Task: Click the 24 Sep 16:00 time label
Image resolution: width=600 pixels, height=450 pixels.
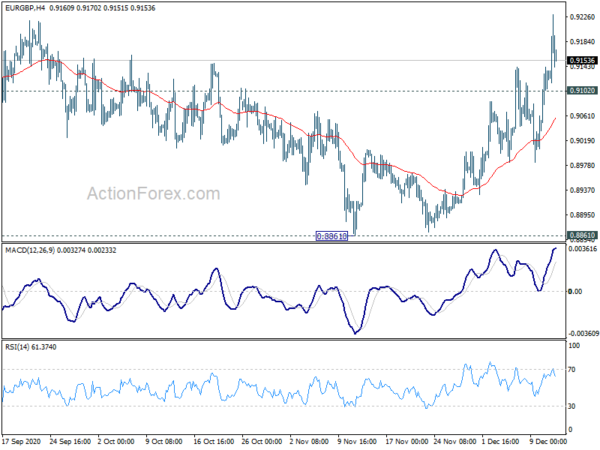Action: point(70,441)
